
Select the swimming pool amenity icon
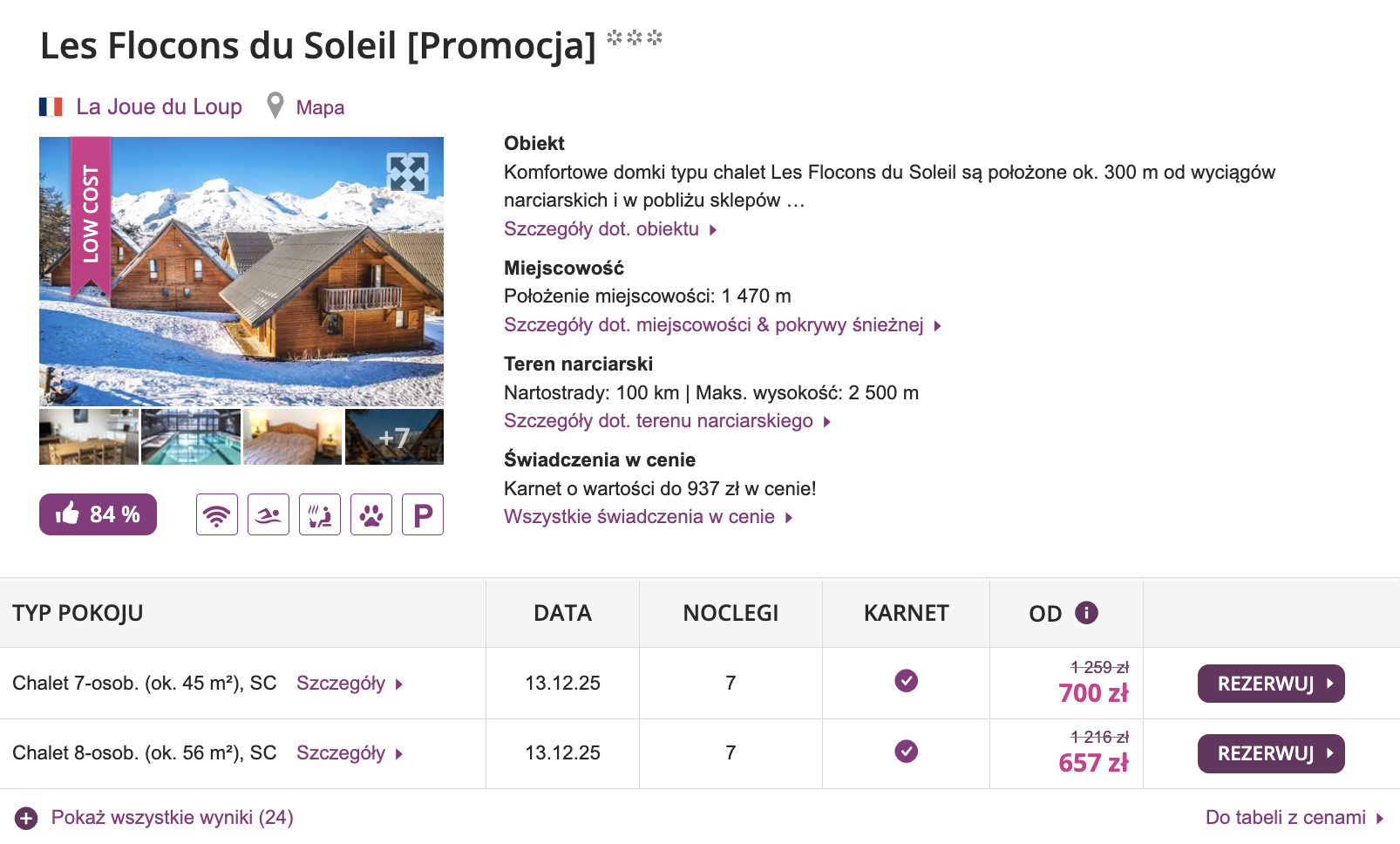pos(268,514)
